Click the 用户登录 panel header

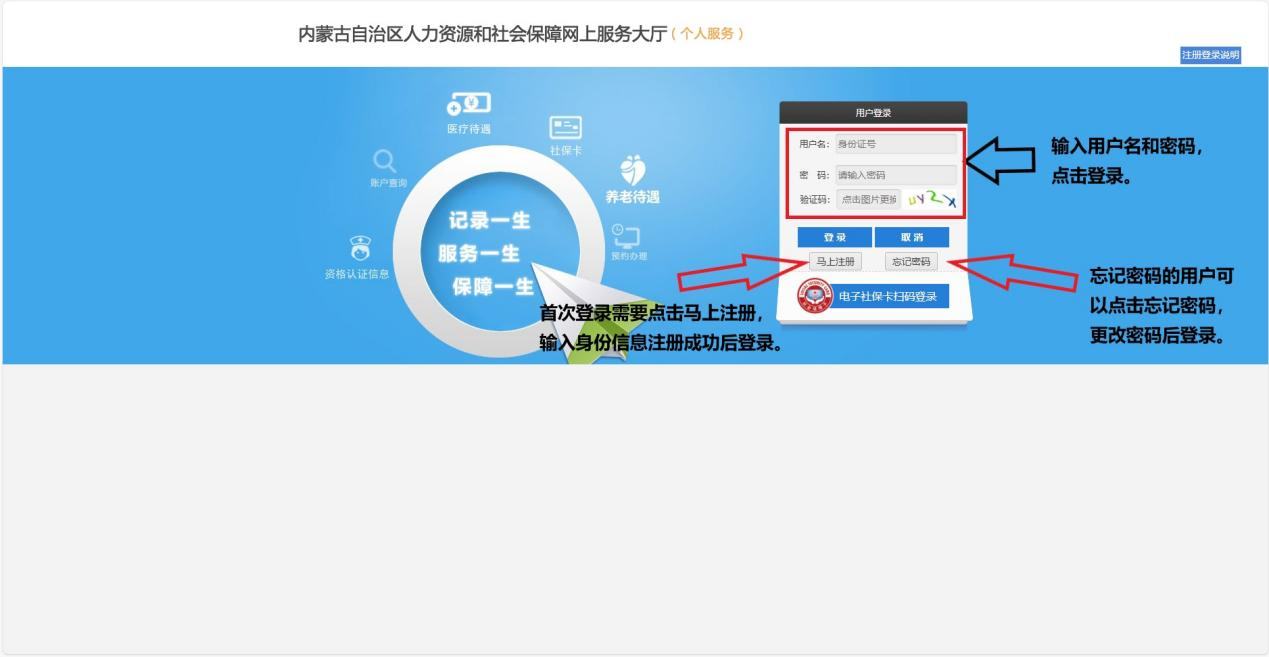(873, 113)
